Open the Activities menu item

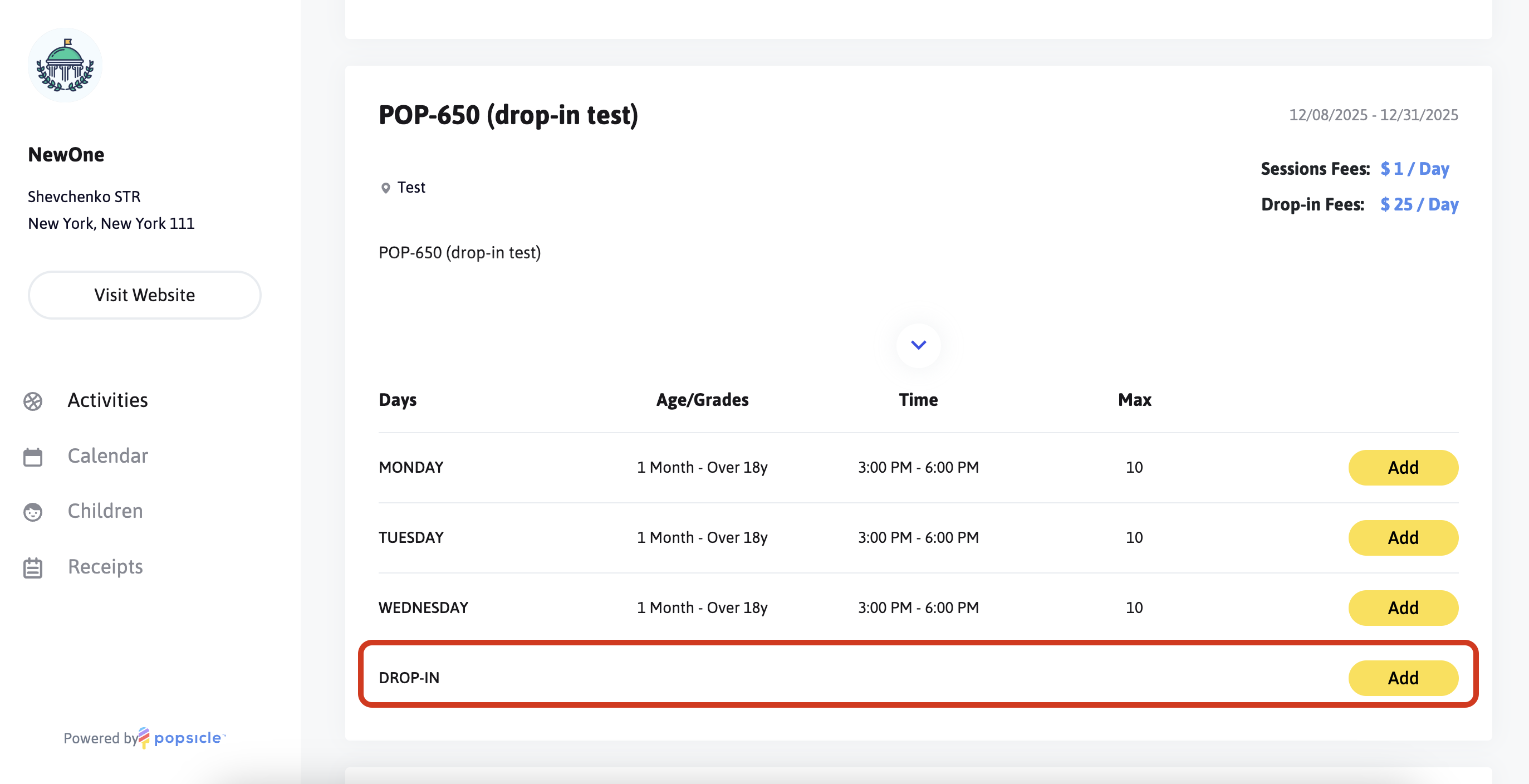click(x=107, y=400)
